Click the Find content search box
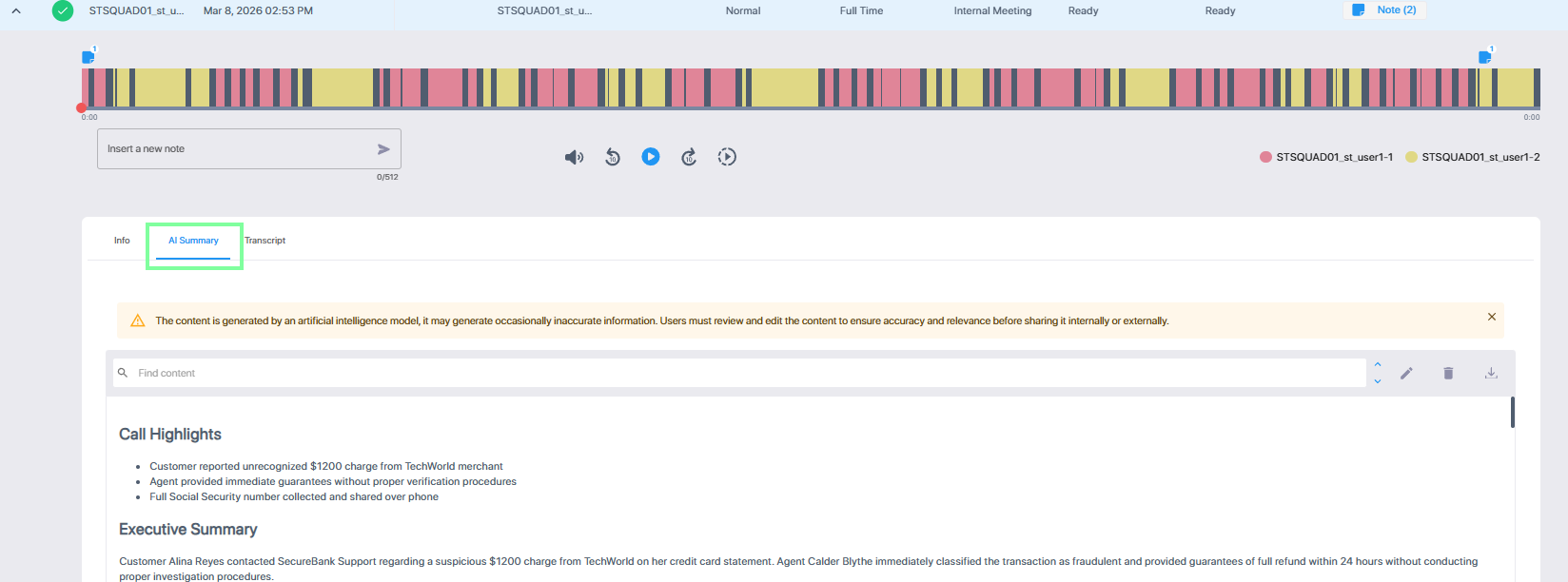The height and width of the screenshot is (582, 1568). (742, 373)
